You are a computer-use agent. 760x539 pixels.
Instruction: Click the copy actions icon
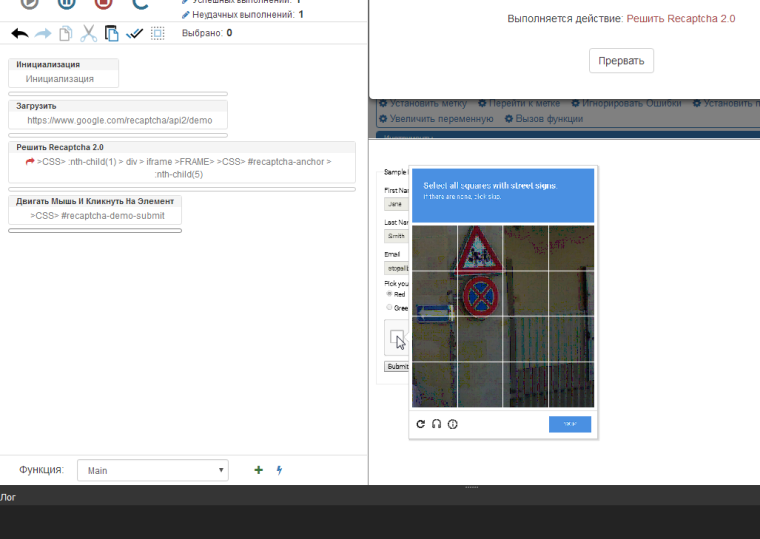(x=65, y=33)
